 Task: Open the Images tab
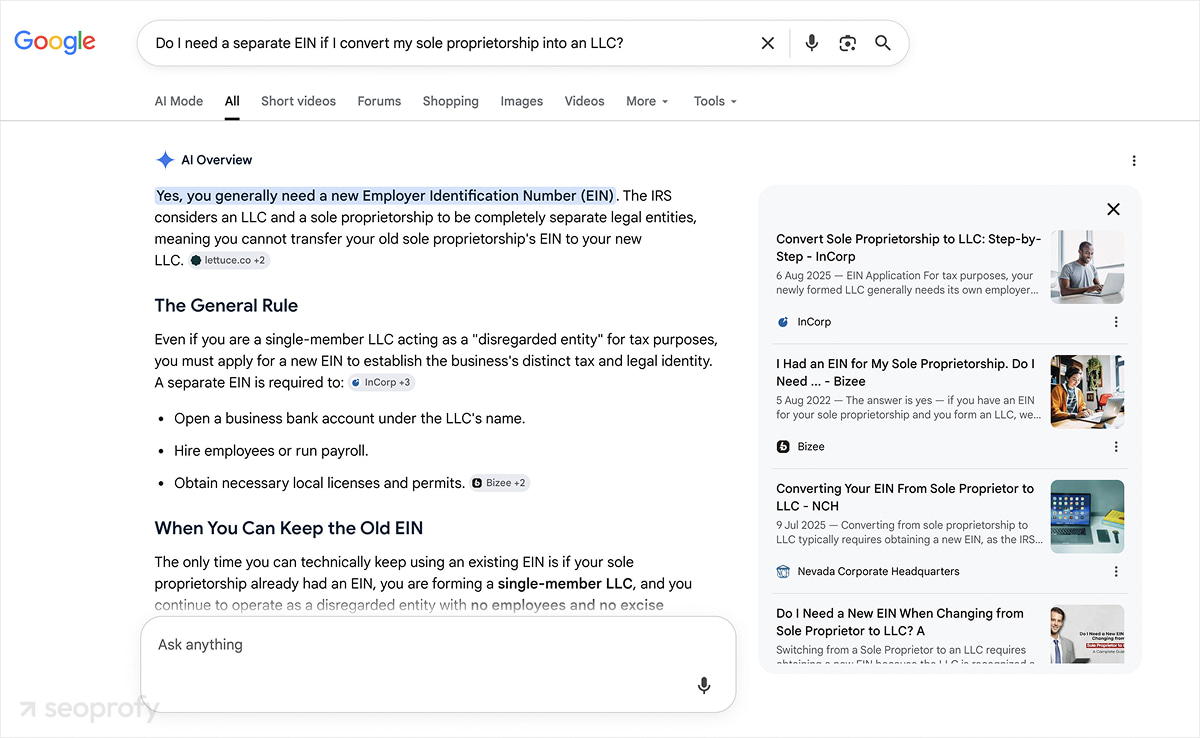(x=522, y=101)
